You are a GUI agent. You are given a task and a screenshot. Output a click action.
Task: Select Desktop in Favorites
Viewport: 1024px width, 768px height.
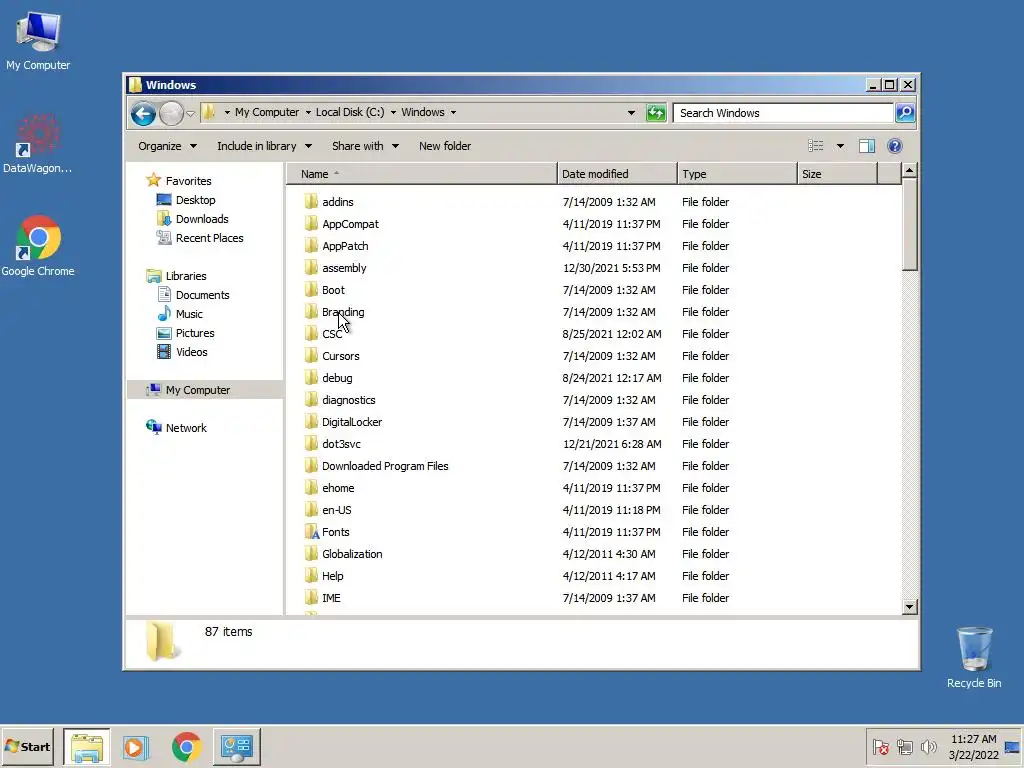[x=195, y=200]
